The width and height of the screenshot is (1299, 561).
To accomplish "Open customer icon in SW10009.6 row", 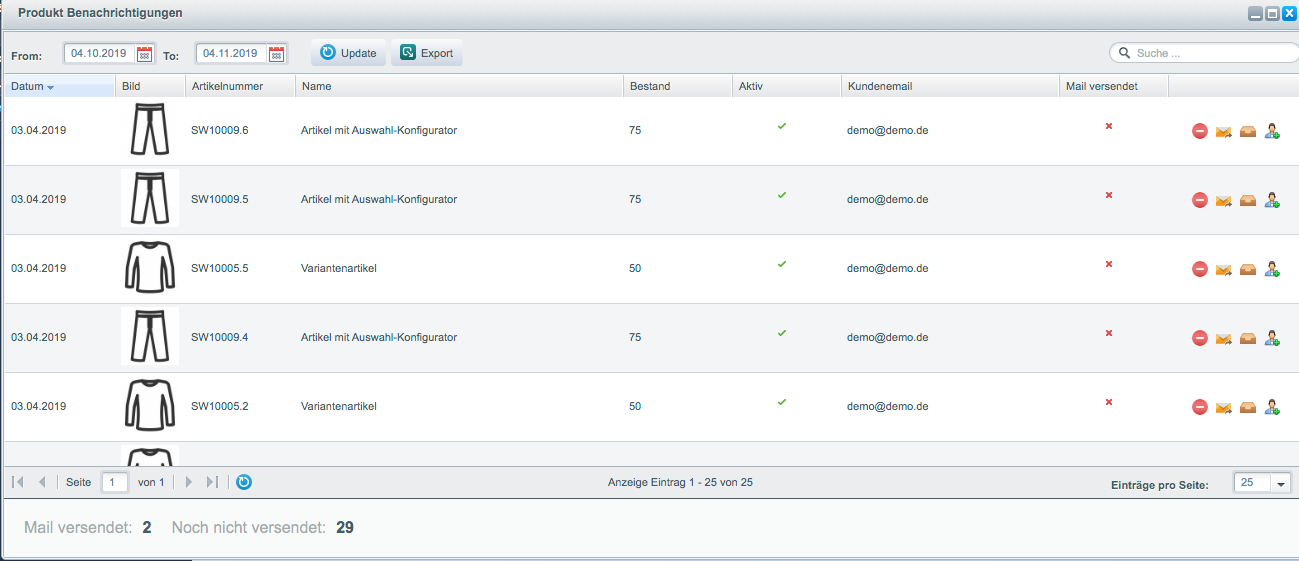I will pos(1272,131).
